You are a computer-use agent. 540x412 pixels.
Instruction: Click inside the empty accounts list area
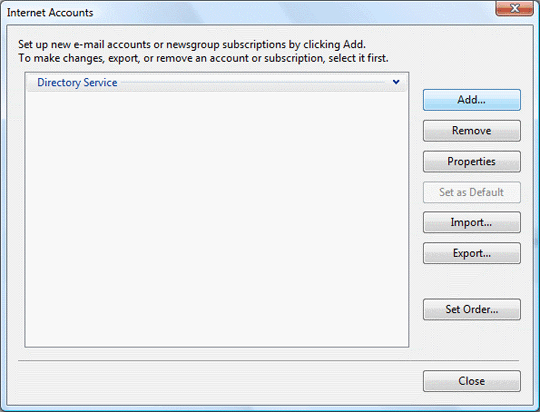pos(217,219)
